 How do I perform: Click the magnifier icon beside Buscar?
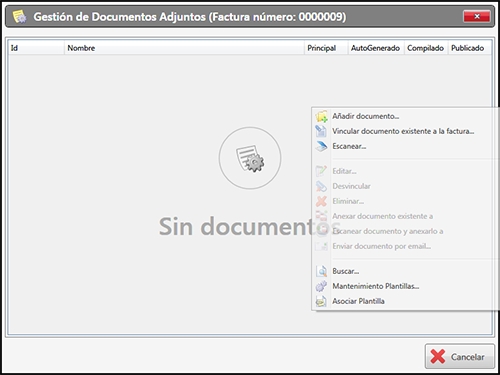click(321, 271)
